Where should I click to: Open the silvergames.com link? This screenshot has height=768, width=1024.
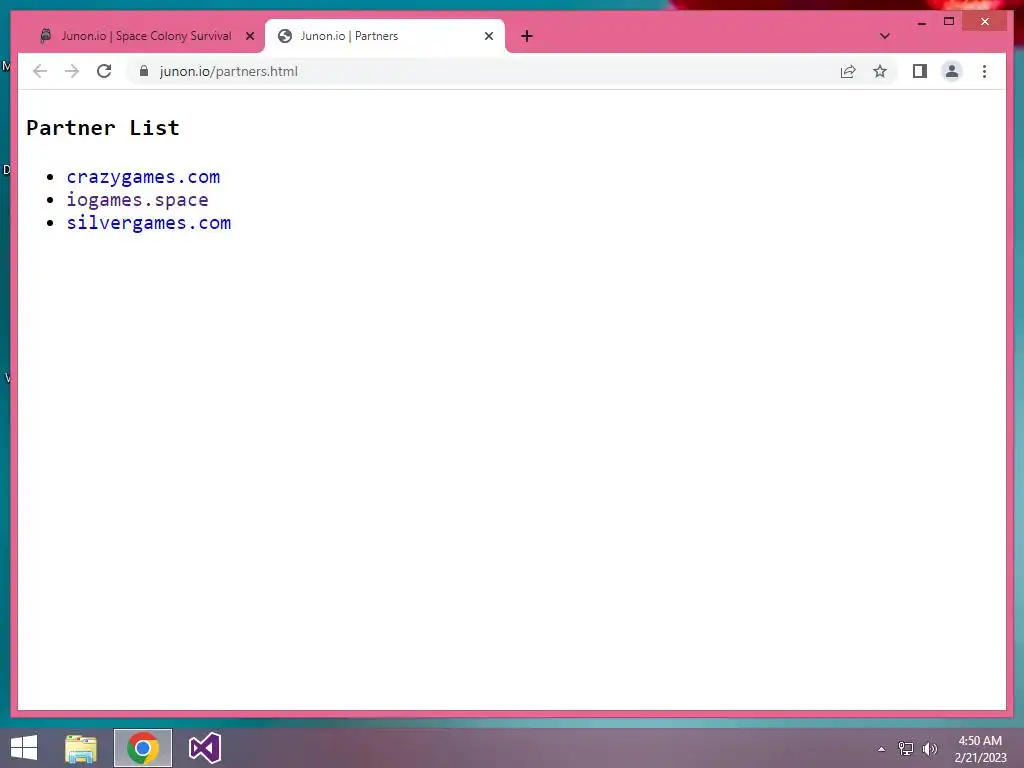[x=149, y=223]
